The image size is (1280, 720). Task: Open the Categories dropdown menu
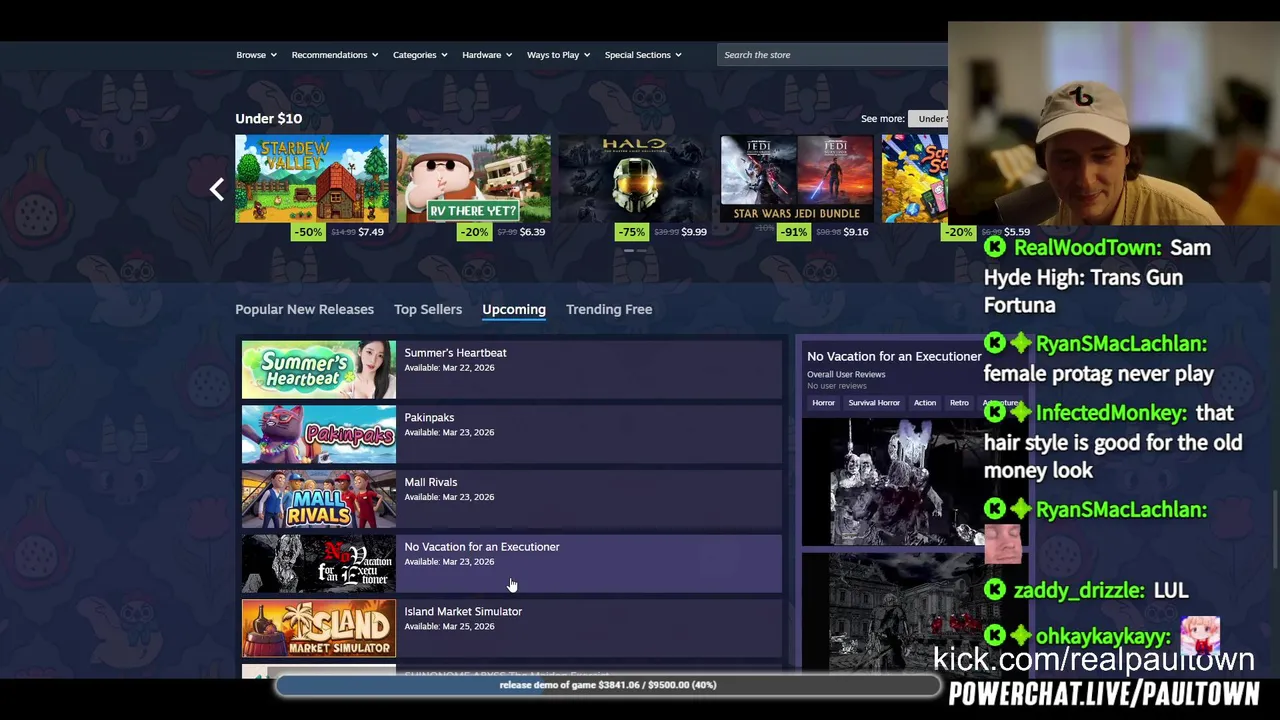coord(420,55)
